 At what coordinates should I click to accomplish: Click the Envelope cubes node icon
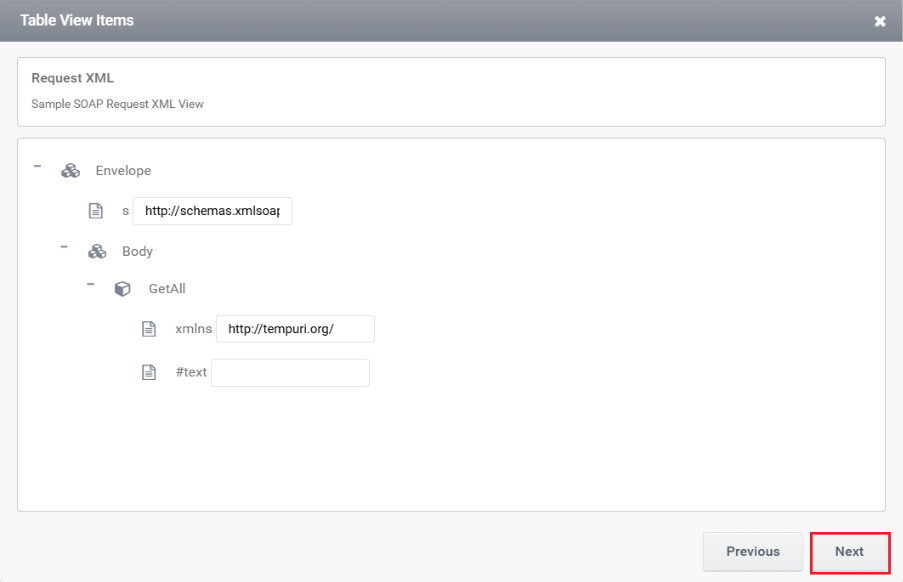click(x=70, y=170)
